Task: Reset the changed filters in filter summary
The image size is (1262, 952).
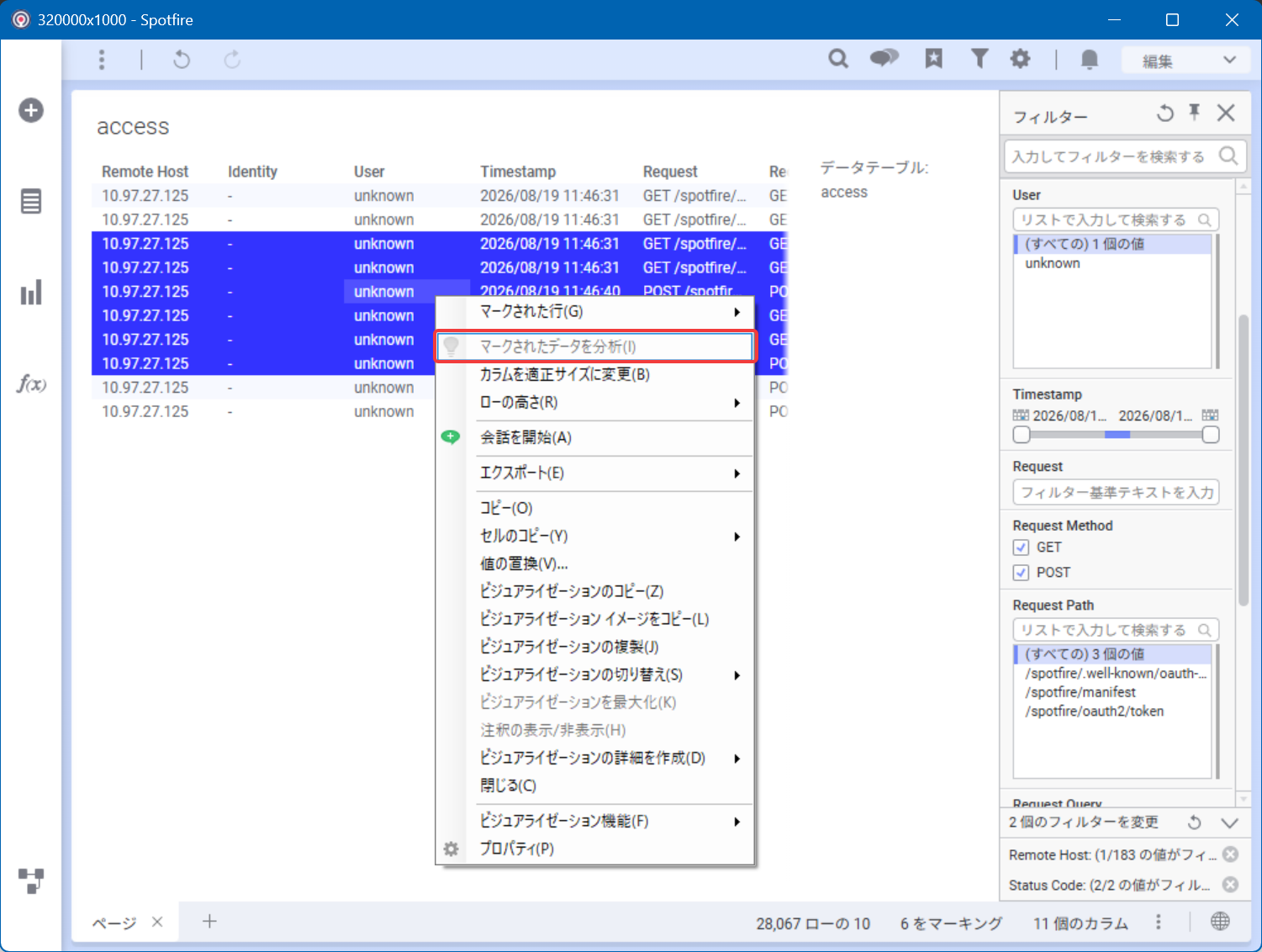Action: tap(1195, 822)
